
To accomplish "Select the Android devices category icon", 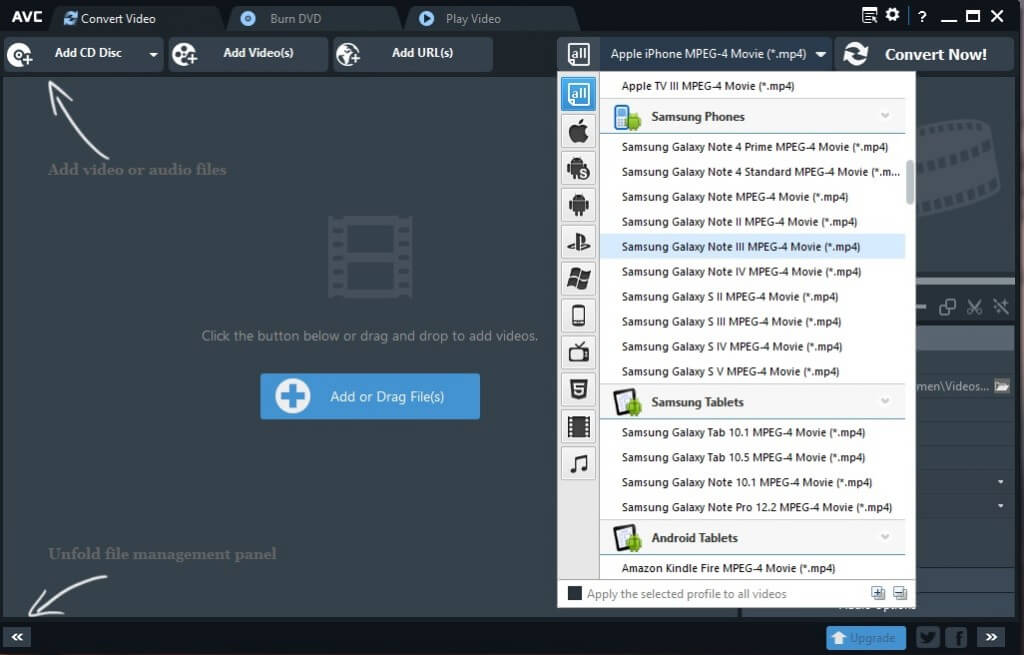I will [x=579, y=205].
